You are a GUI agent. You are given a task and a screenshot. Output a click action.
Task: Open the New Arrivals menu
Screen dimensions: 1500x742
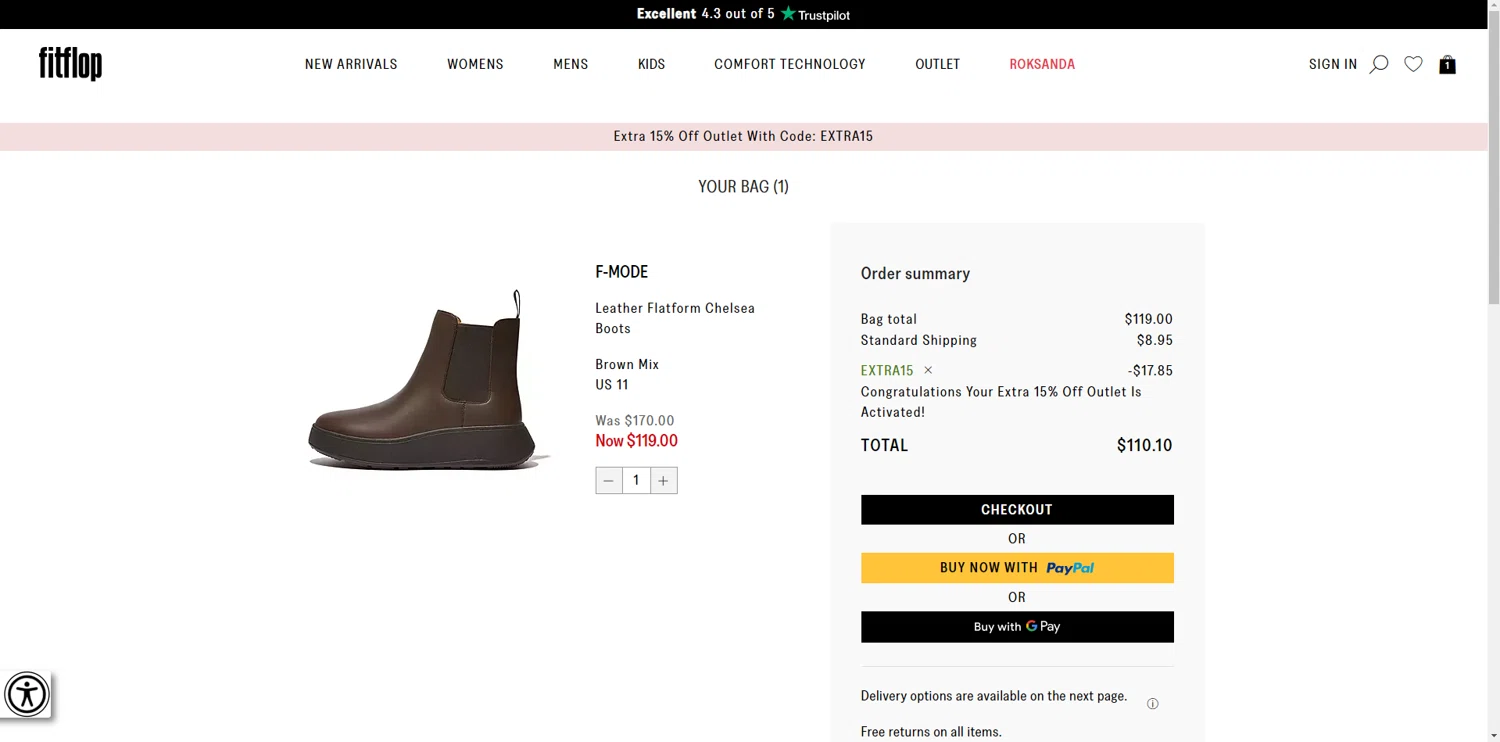pyautogui.click(x=351, y=64)
